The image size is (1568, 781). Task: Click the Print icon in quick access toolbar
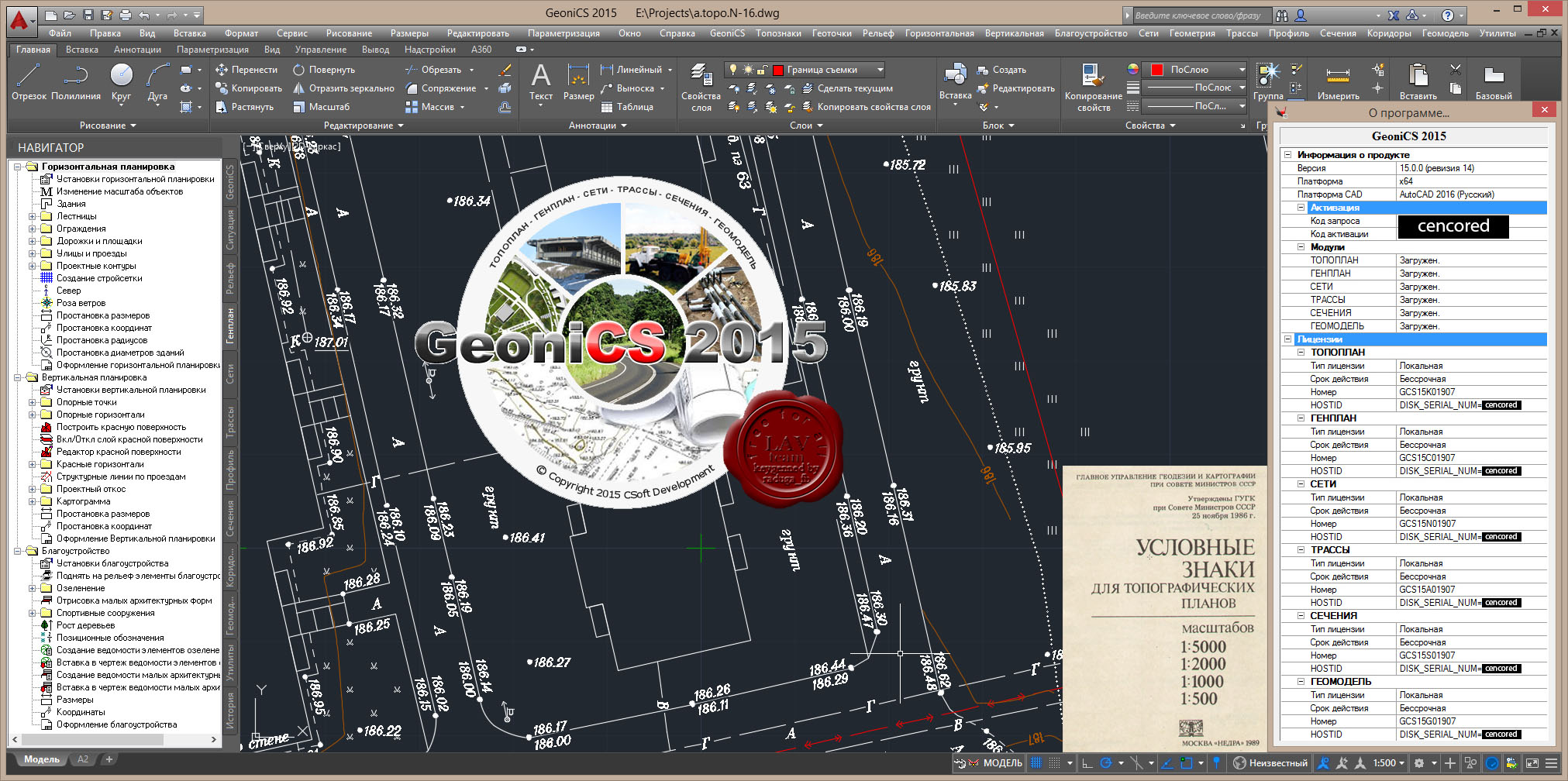(125, 15)
